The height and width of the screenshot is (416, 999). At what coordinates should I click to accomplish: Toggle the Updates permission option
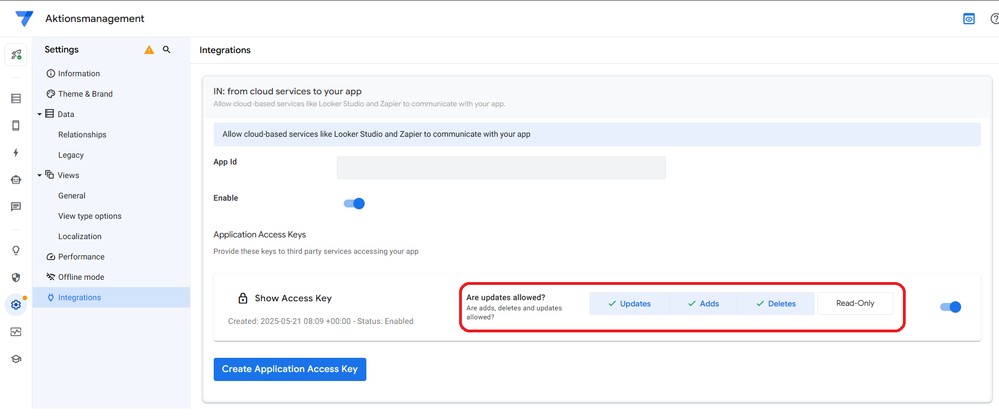coord(629,304)
